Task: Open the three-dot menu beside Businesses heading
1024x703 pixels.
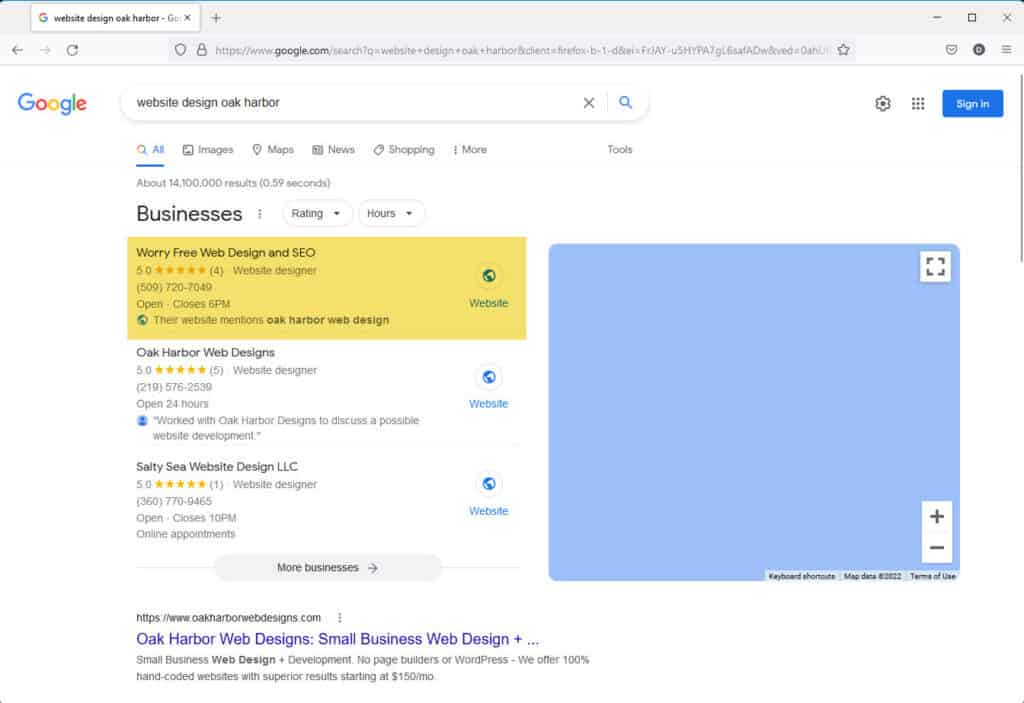Action: pyautogui.click(x=260, y=214)
